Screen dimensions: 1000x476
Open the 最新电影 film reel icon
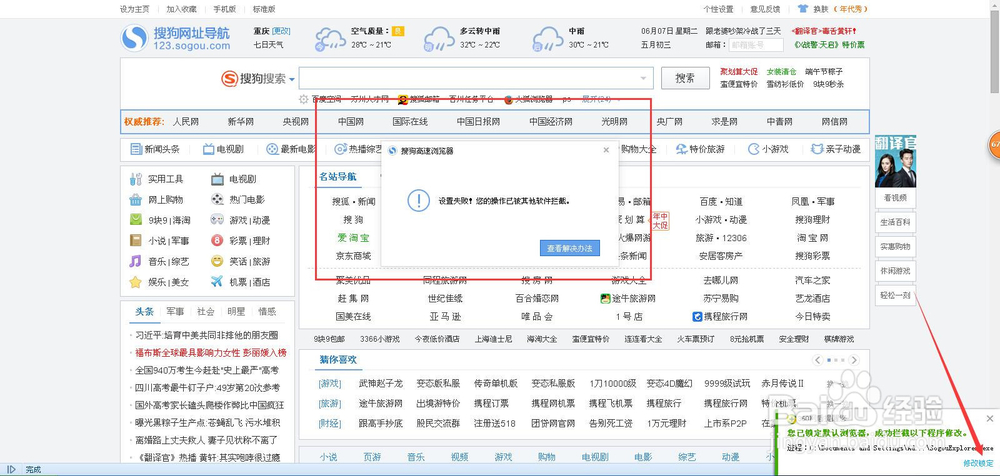(x=272, y=149)
